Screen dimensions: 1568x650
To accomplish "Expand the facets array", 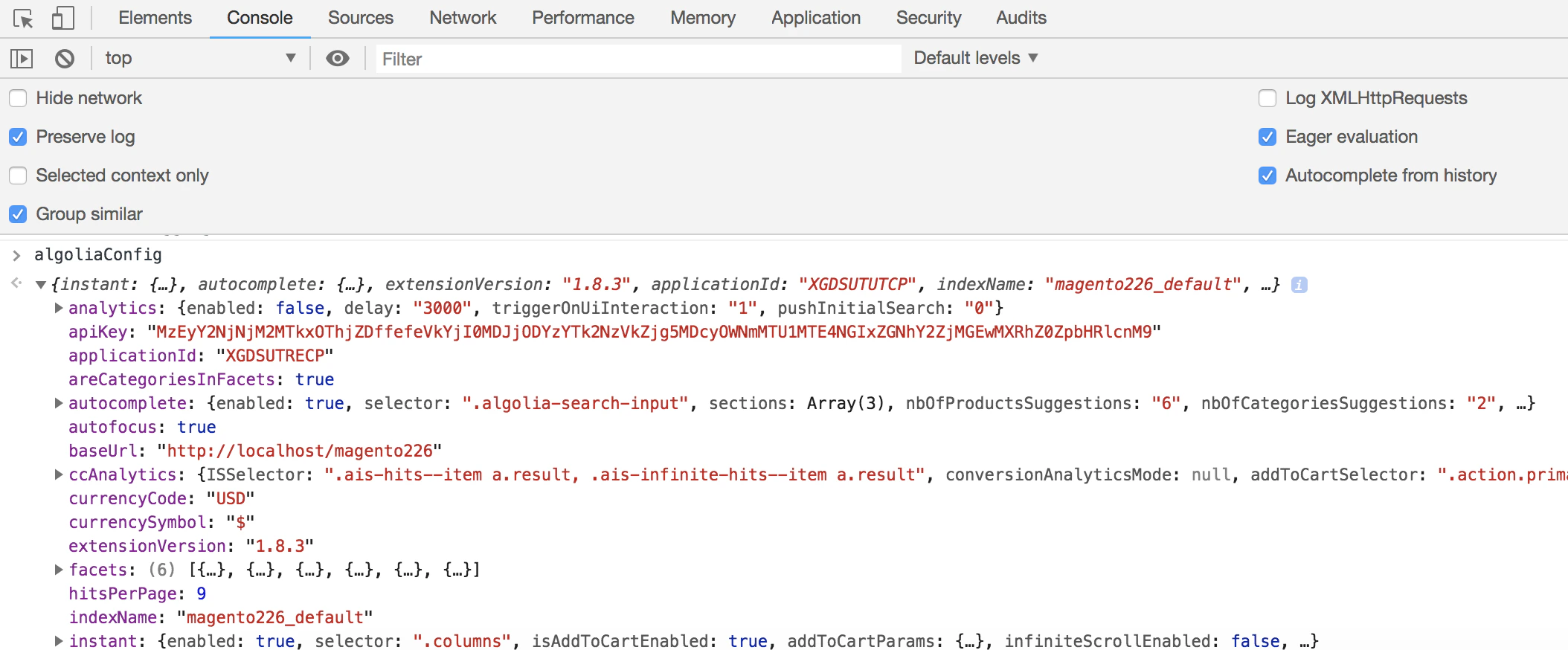I will (x=59, y=570).
